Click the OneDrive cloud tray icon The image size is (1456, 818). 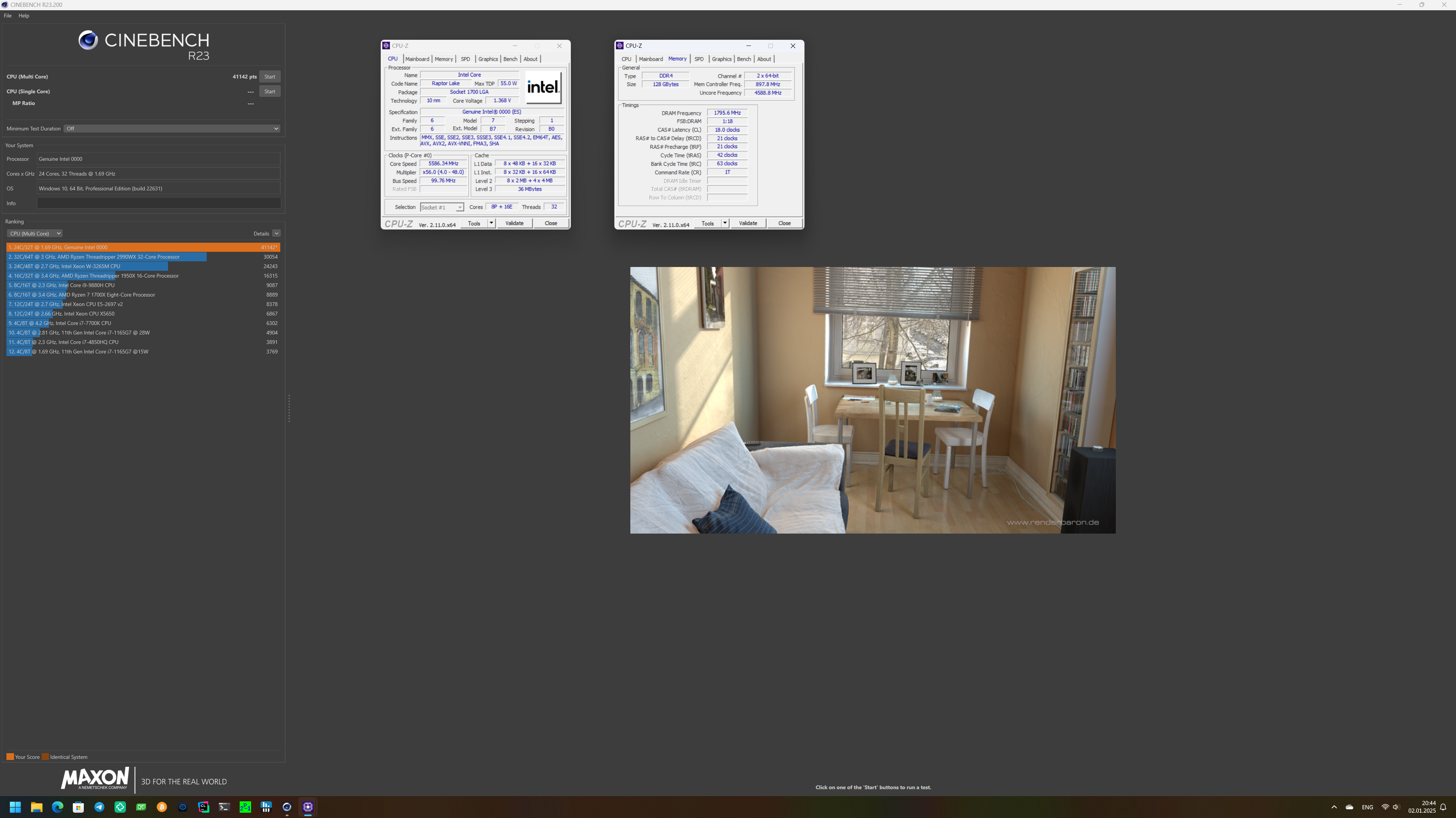1349,807
